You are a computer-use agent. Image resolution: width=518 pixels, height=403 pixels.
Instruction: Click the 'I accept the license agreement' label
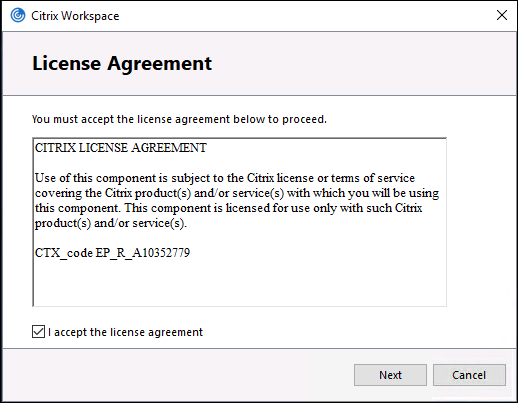pyautogui.click(x=125, y=332)
